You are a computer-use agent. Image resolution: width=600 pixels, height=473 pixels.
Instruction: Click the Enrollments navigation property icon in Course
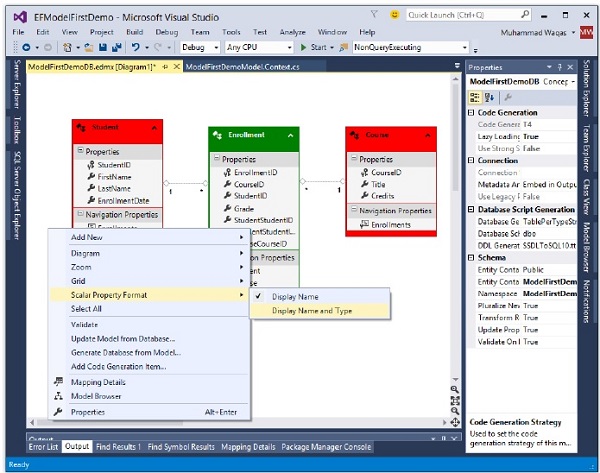(364, 226)
